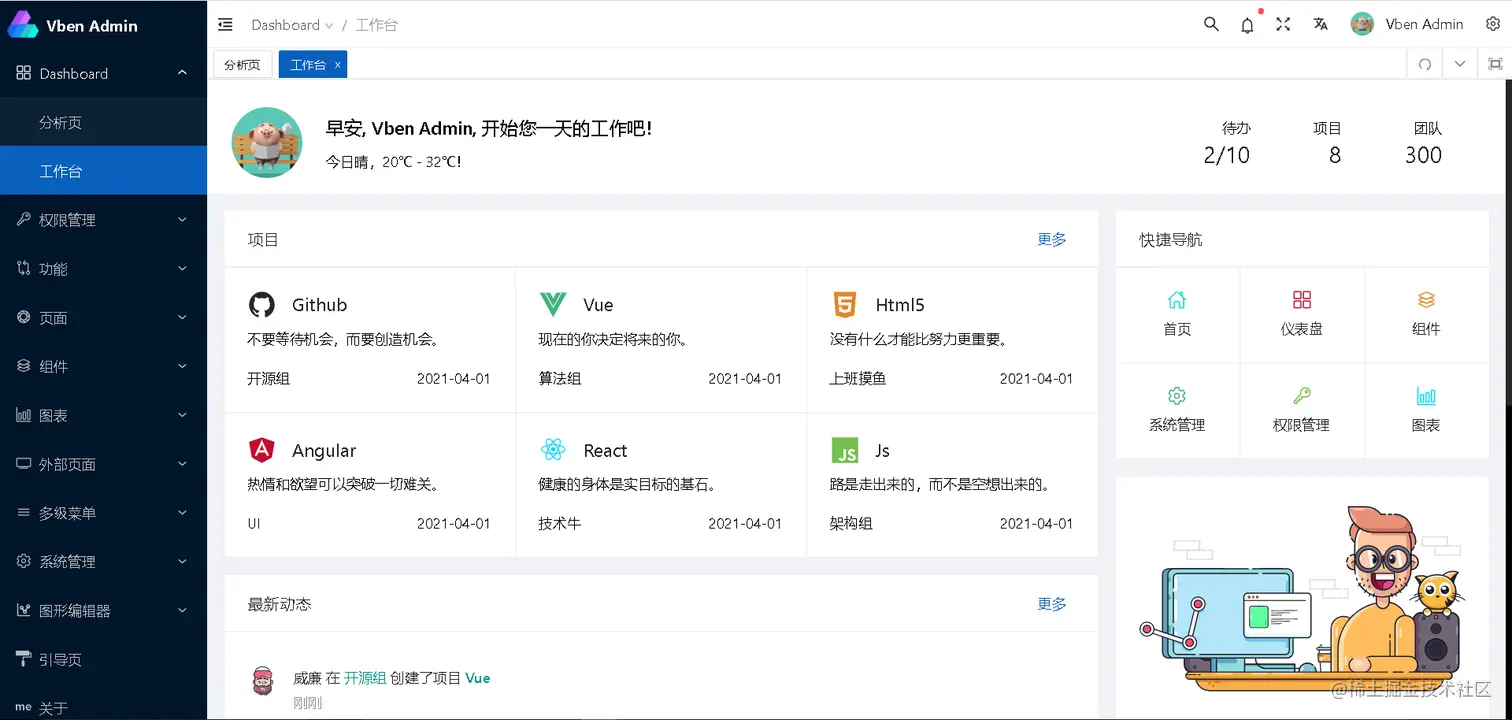Close the 工作台 tab

pyautogui.click(x=338, y=65)
